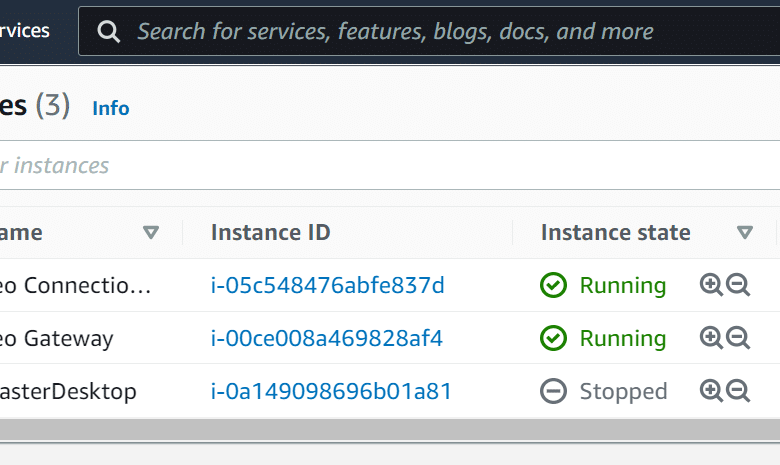Click the search magnifier icon in top bar
780x465 pixels.
[x=108, y=32]
